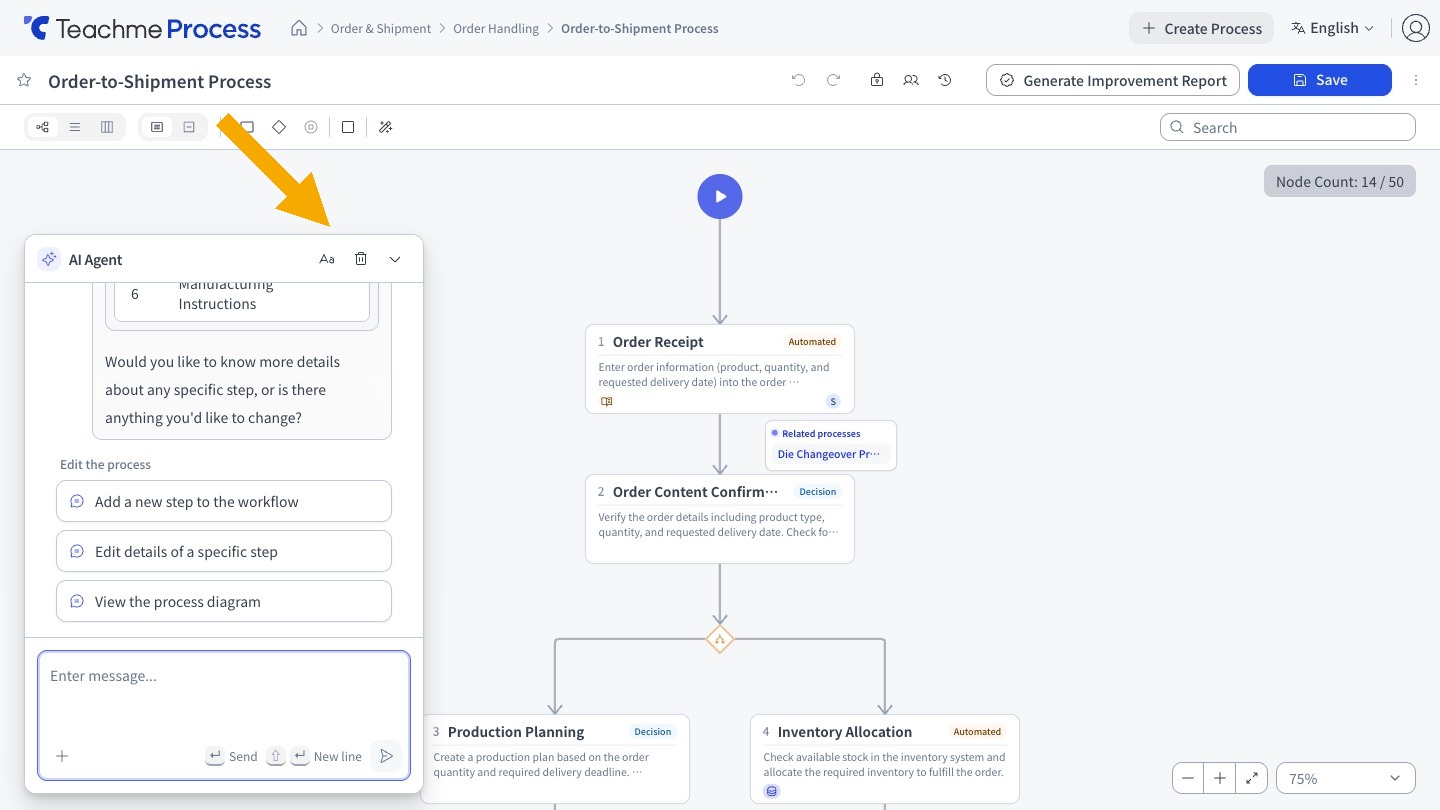Open the AI magic wand tool
Viewport: 1440px width, 810px height.
click(x=386, y=127)
